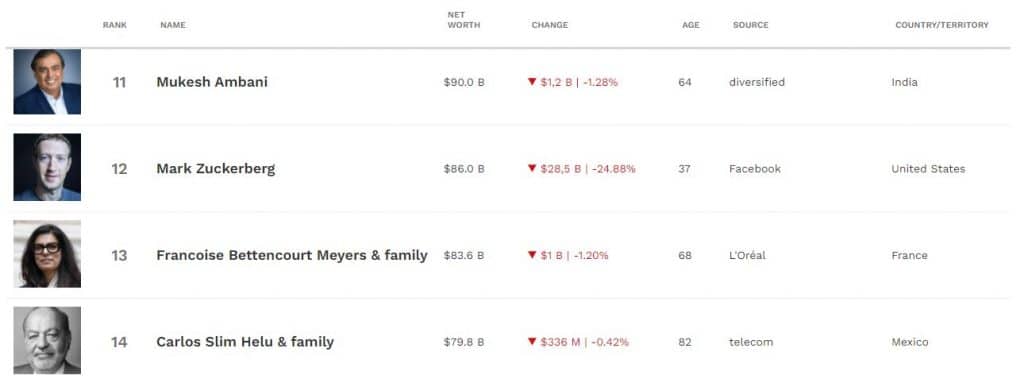
Task: Sort by the AGE column header
Action: coord(691,25)
